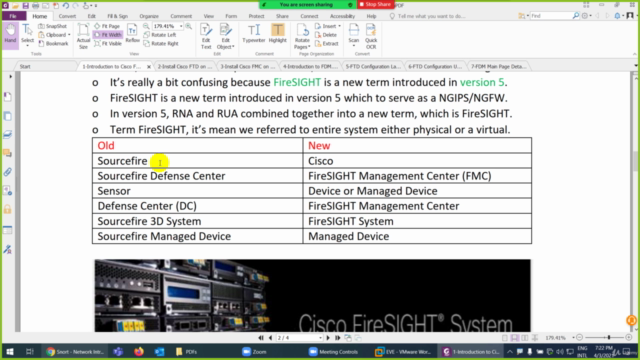The width and height of the screenshot is (640, 360).
Task: Click the zoom in circle button in status bar
Action: tap(629, 338)
